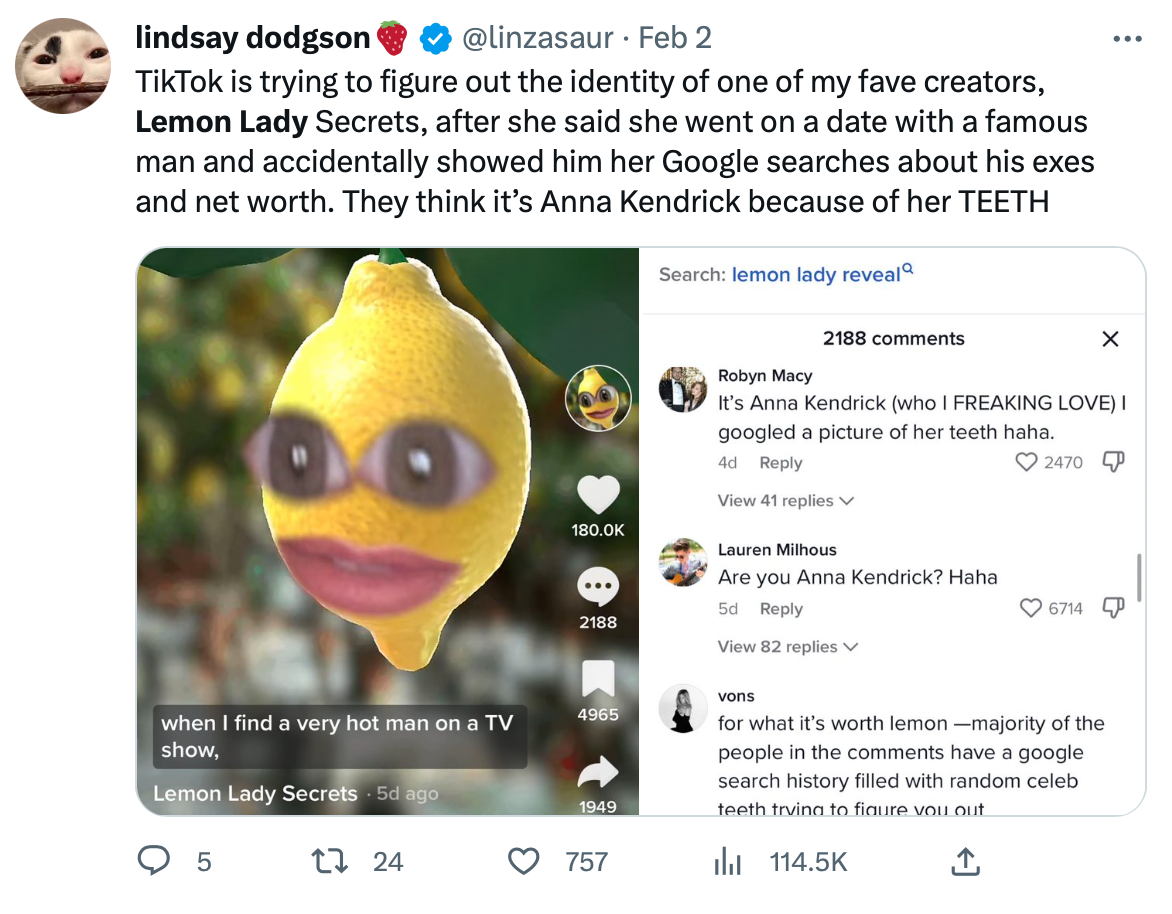
Task: View tweet analytics via the bar chart icon
Action: coord(727,860)
